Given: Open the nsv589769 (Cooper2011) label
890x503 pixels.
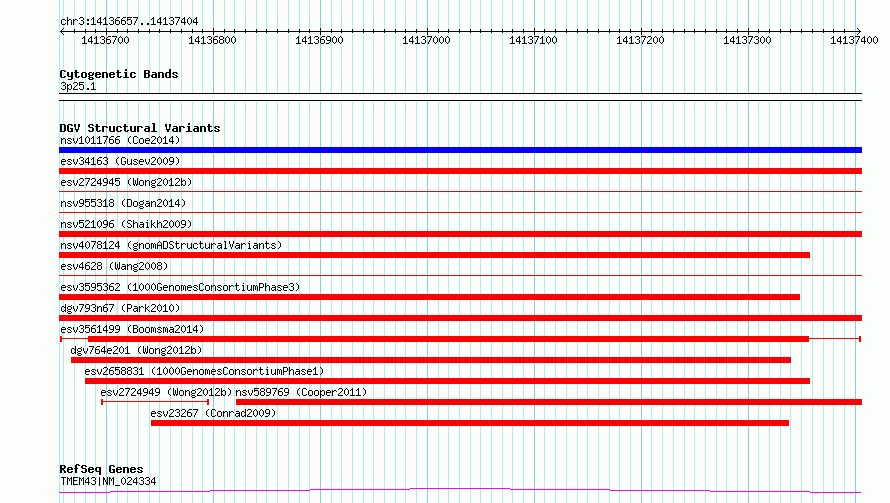Looking at the screenshot, I should coord(301,392).
